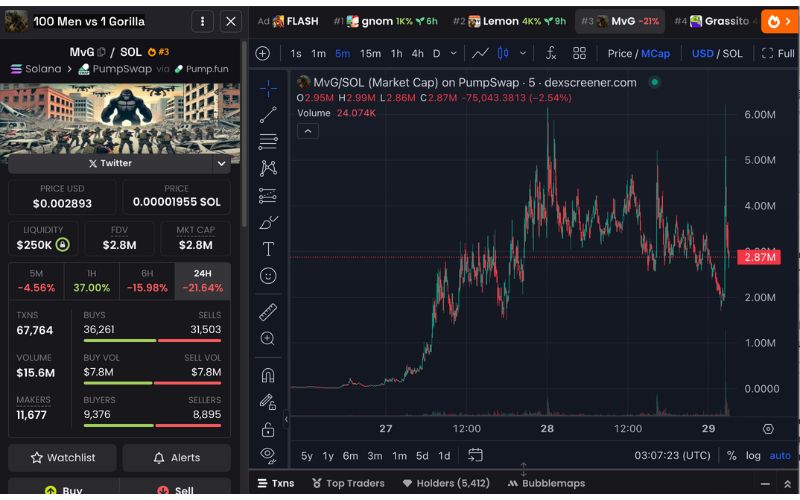Expand the more timeframes dropdown
The height and width of the screenshot is (500, 800).
(454, 53)
